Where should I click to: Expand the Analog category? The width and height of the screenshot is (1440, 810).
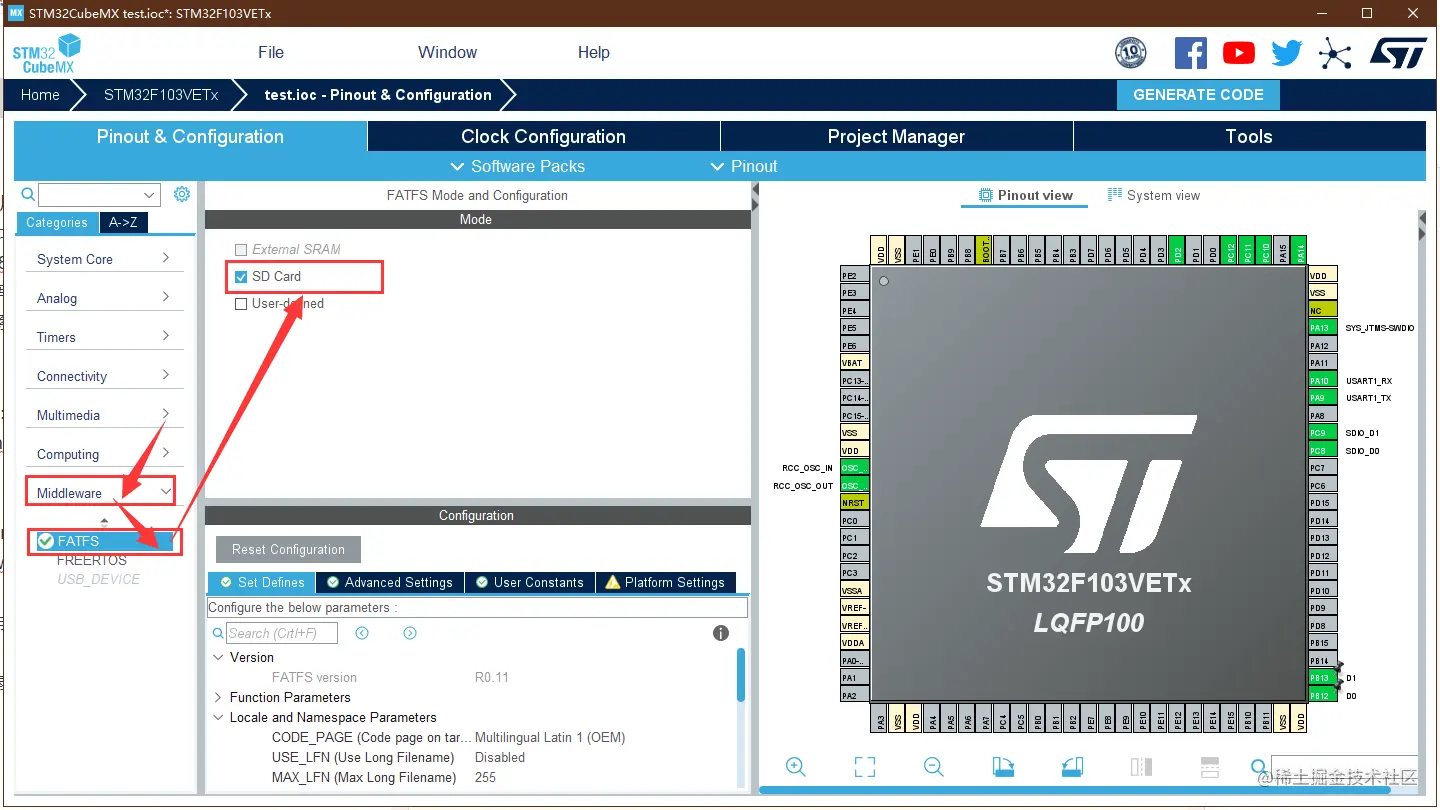click(x=104, y=298)
